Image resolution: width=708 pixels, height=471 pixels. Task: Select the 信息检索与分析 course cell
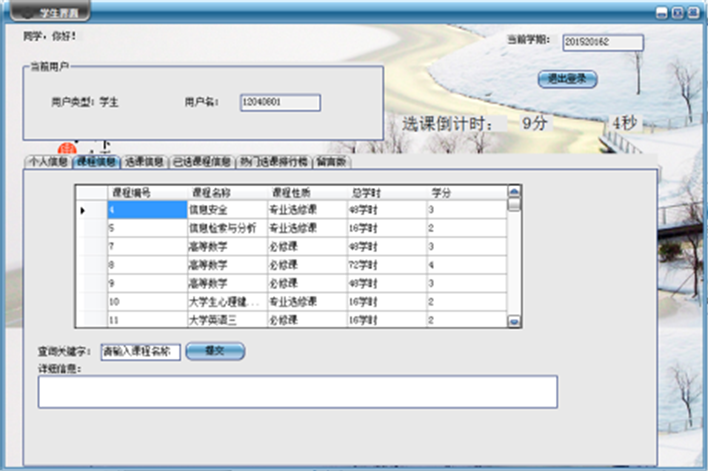click(x=225, y=228)
